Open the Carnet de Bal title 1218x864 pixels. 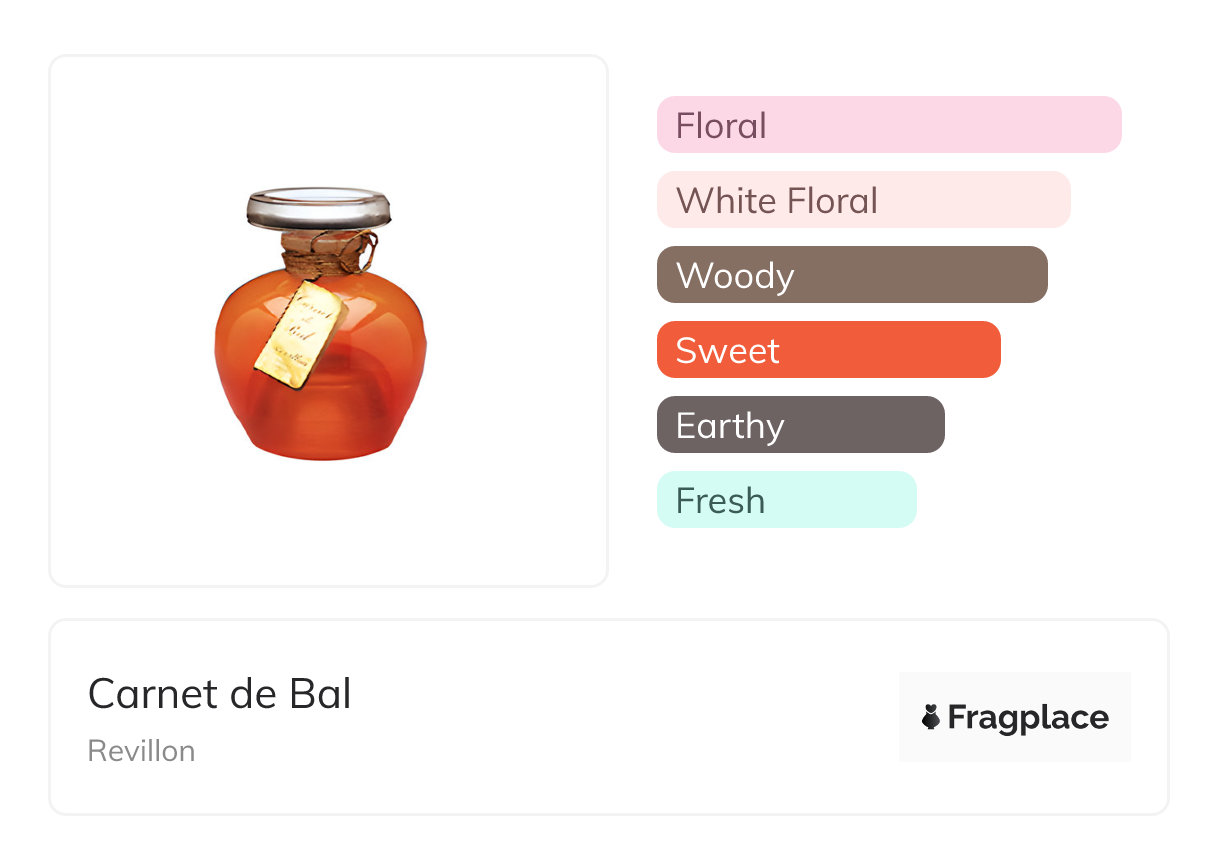[x=220, y=694]
